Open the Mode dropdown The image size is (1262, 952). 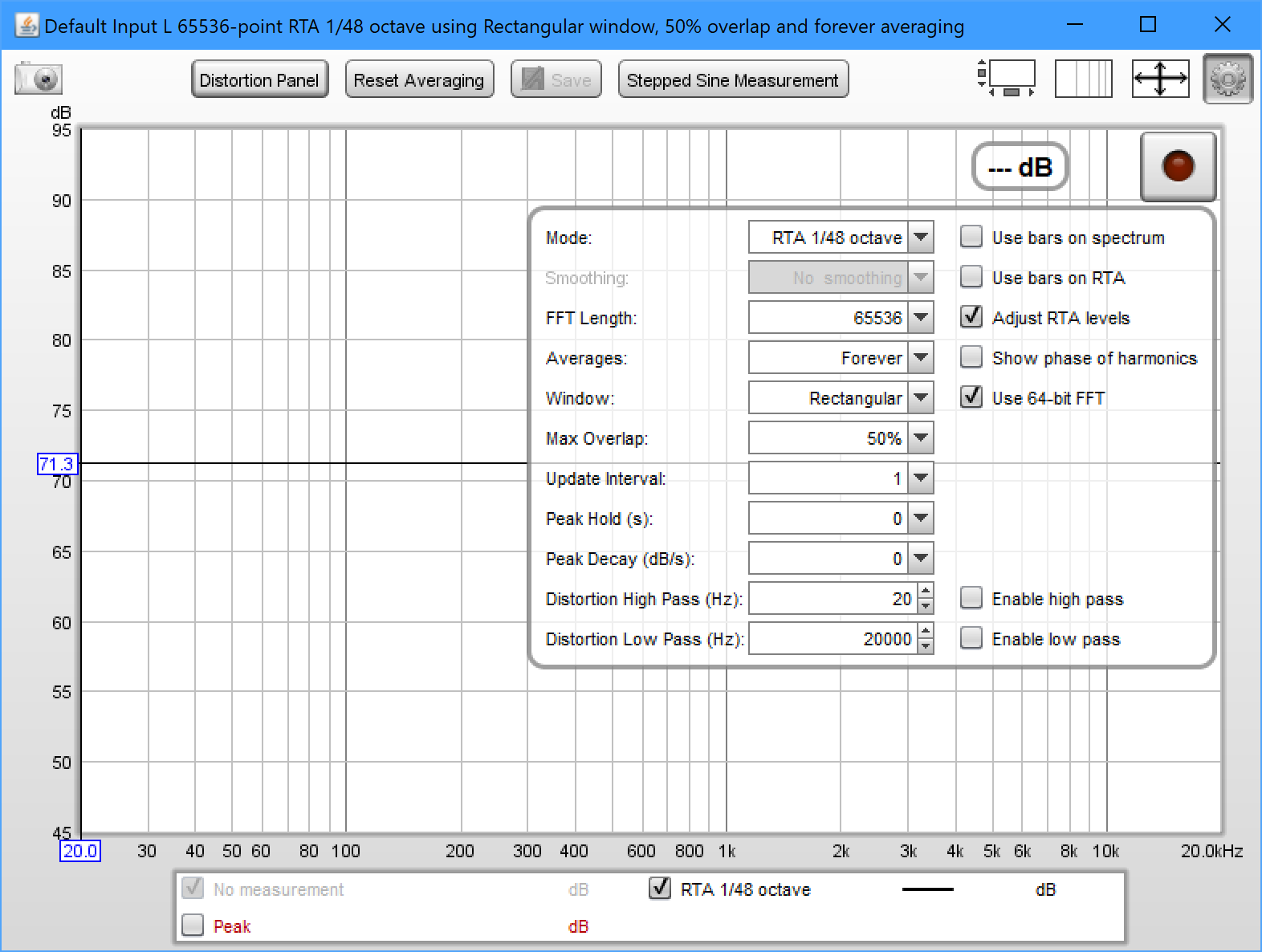point(841,238)
